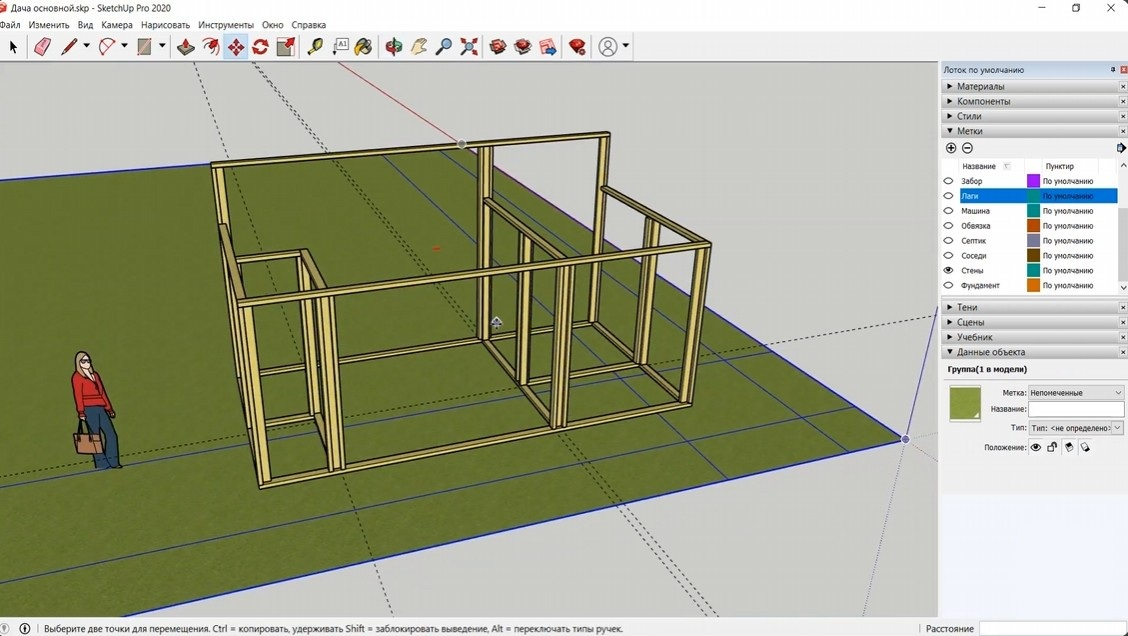Open the Файл menu
This screenshot has height=636, width=1128.
[x=9, y=24]
